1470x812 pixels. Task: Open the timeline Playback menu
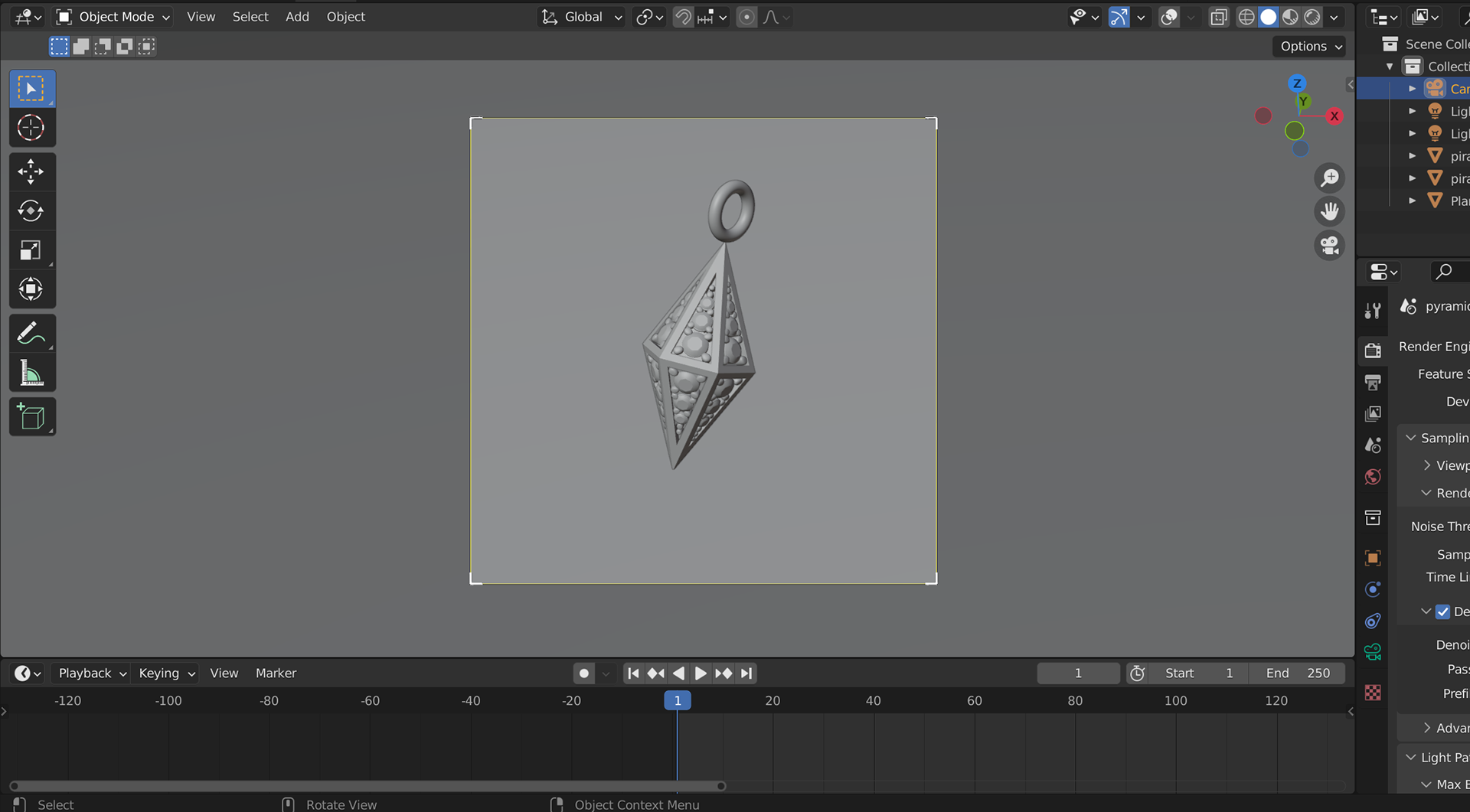[x=92, y=673]
